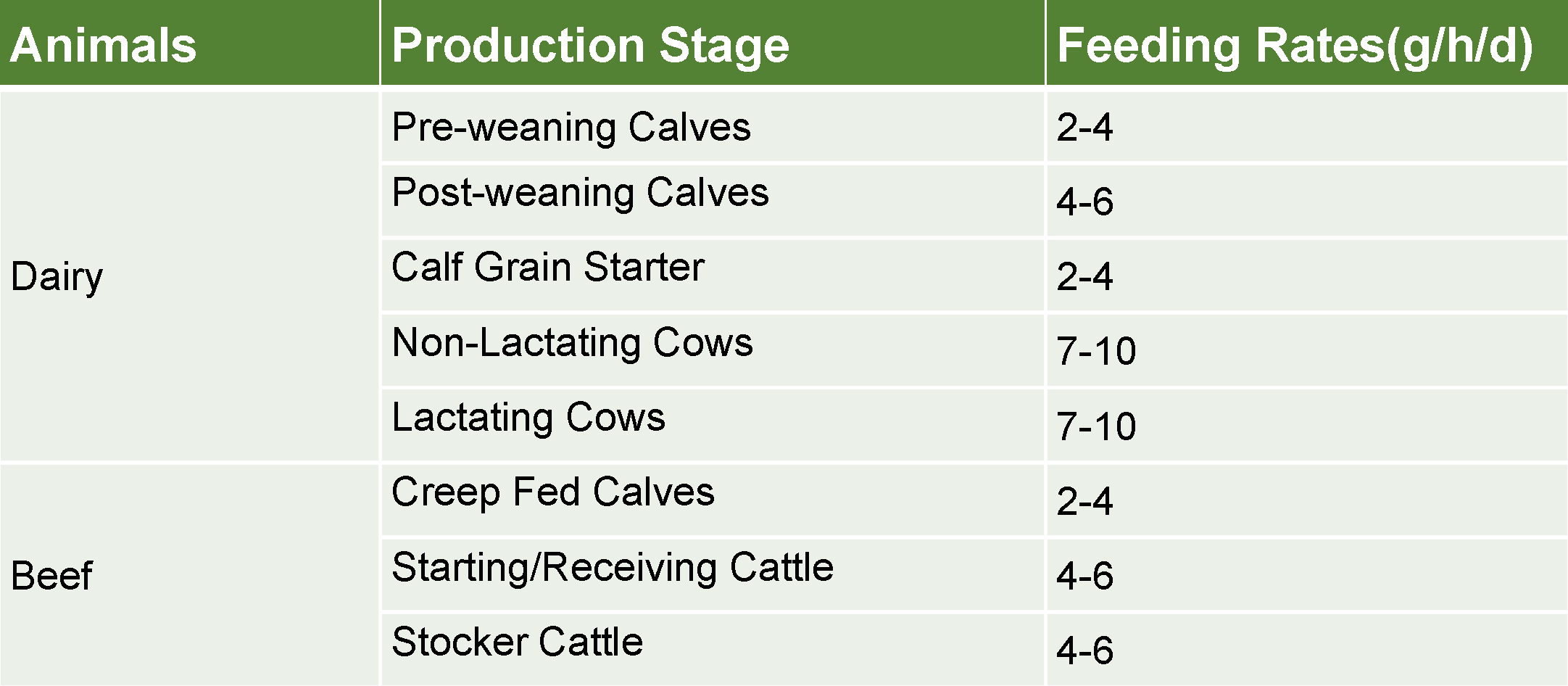The width and height of the screenshot is (1568, 686).
Task: Click the Post-weaning Calves cell
Action: pyautogui.click(x=713, y=201)
